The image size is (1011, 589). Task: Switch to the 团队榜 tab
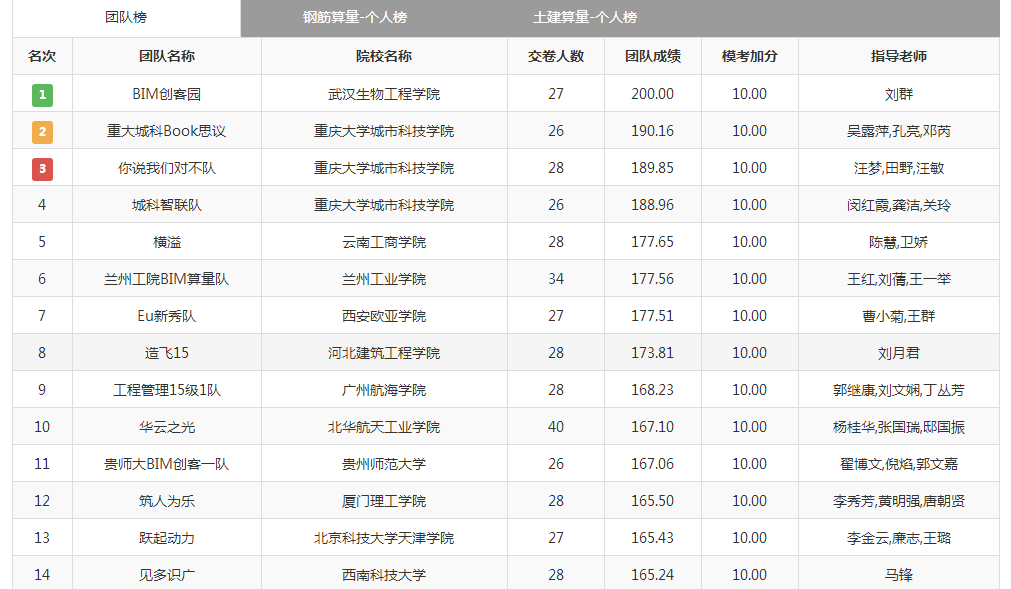[x=126, y=17]
